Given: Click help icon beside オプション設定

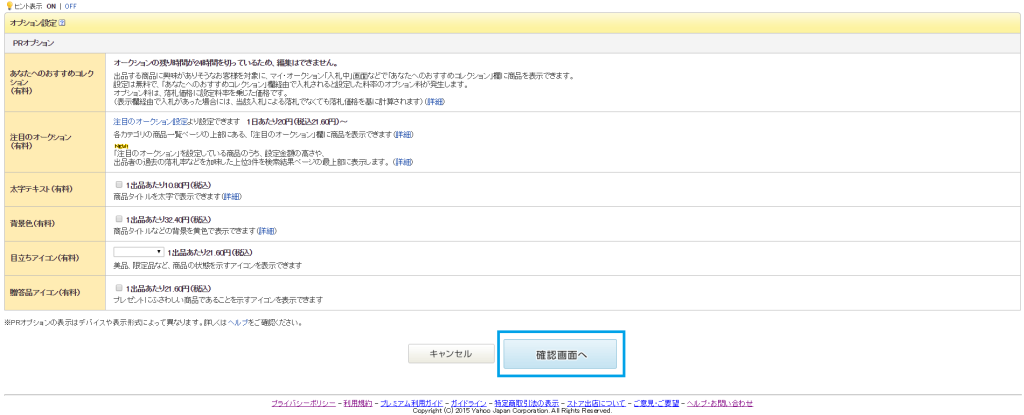Looking at the screenshot, I should point(62,22).
